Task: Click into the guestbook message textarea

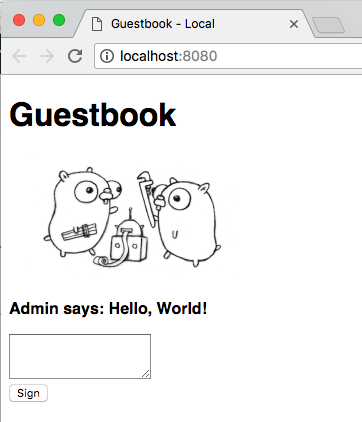Action: pos(80,356)
